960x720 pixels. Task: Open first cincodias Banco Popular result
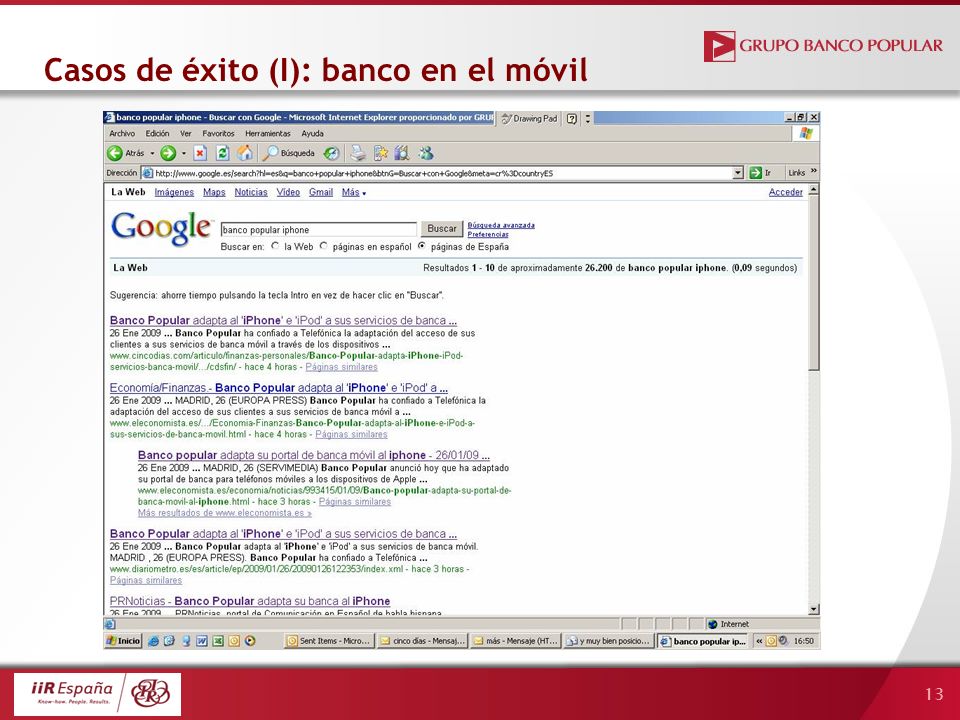(x=283, y=320)
